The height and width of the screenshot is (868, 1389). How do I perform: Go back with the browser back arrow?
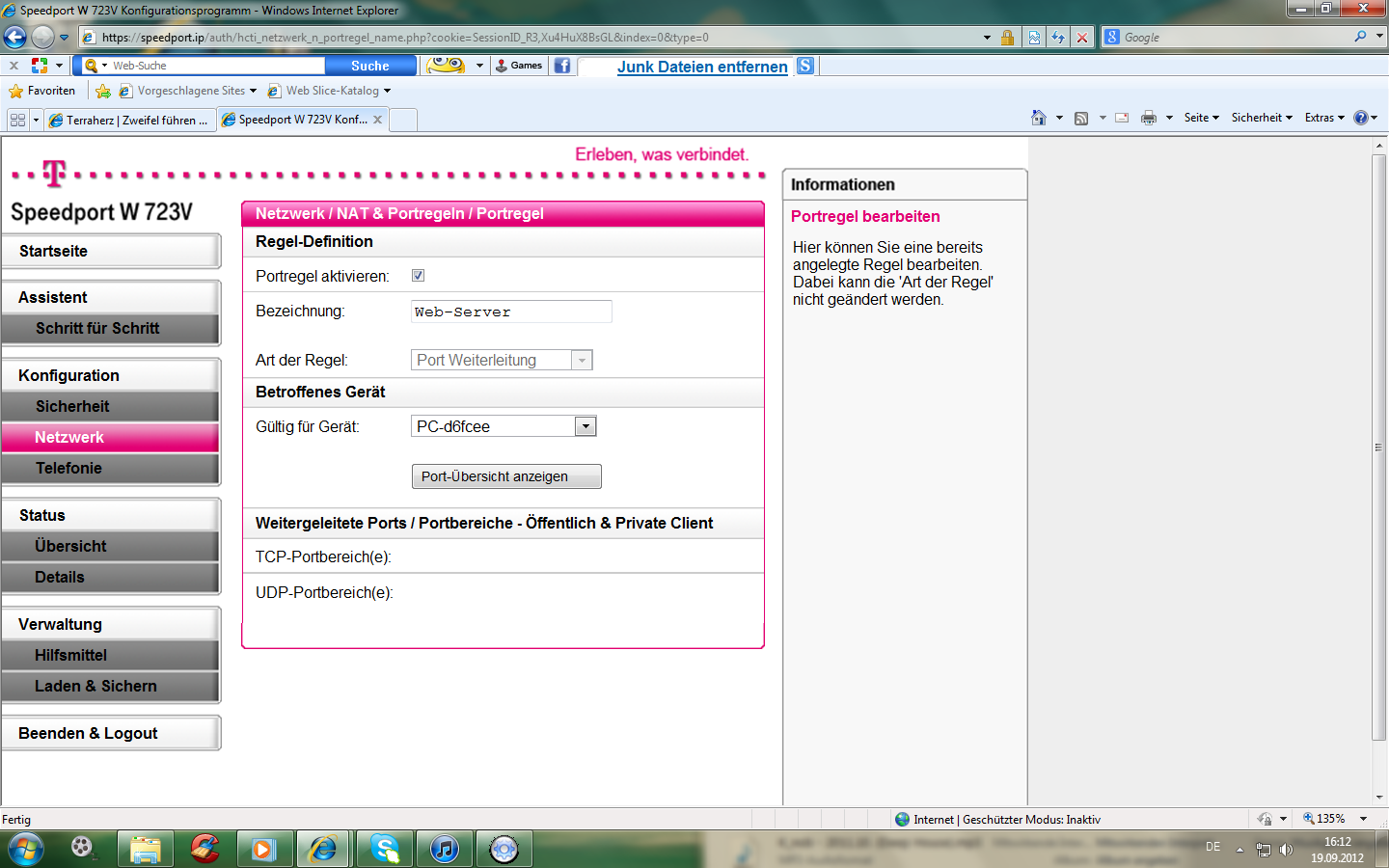coord(14,38)
